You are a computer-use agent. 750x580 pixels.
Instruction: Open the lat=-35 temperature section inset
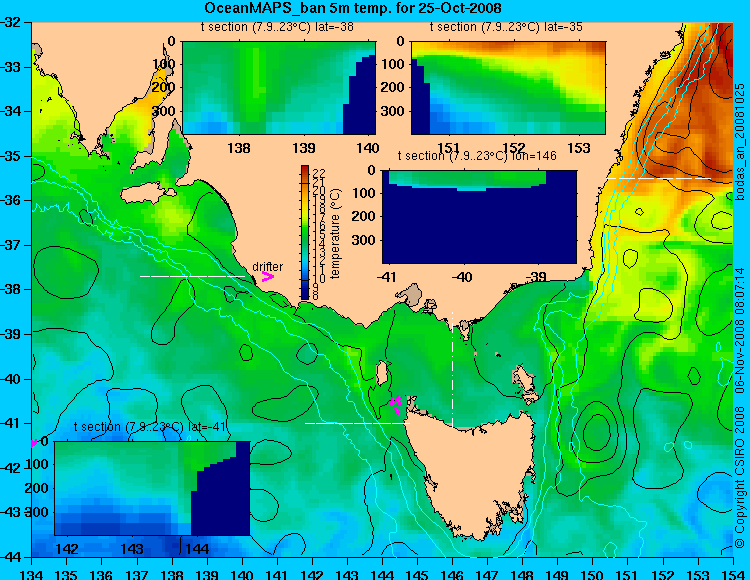[508, 88]
